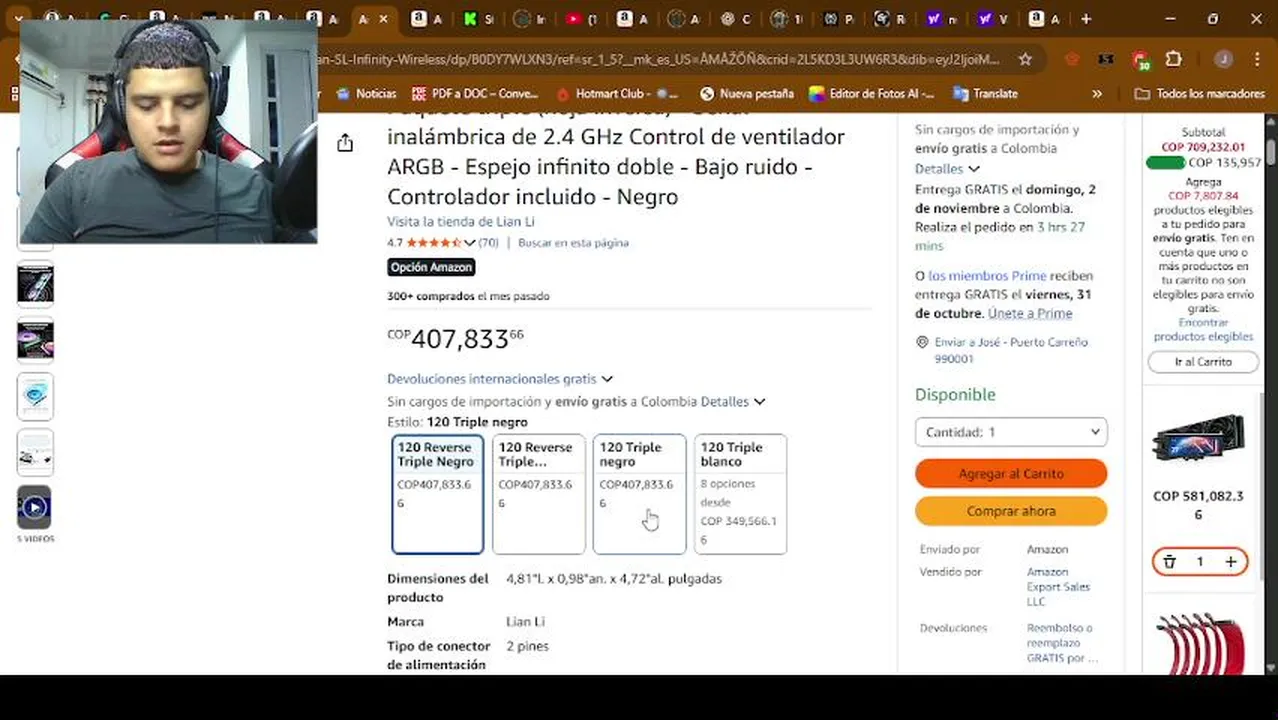Select the RGB fan image thumbnail

tap(35, 340)
